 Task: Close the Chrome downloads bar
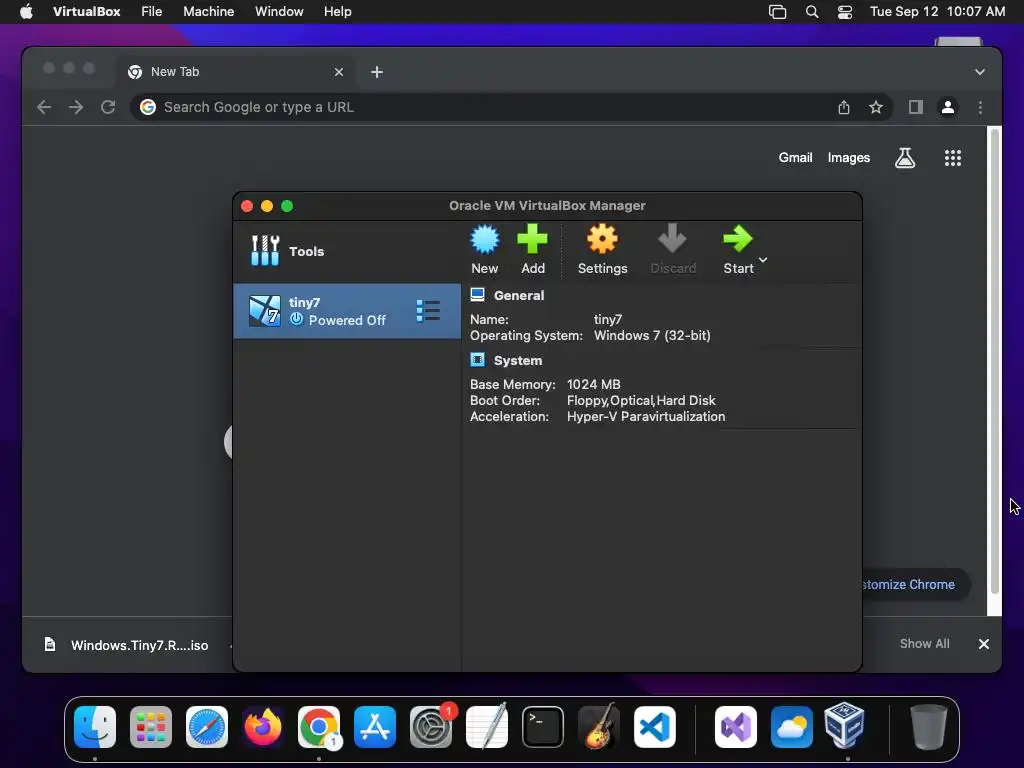(984, 644)
